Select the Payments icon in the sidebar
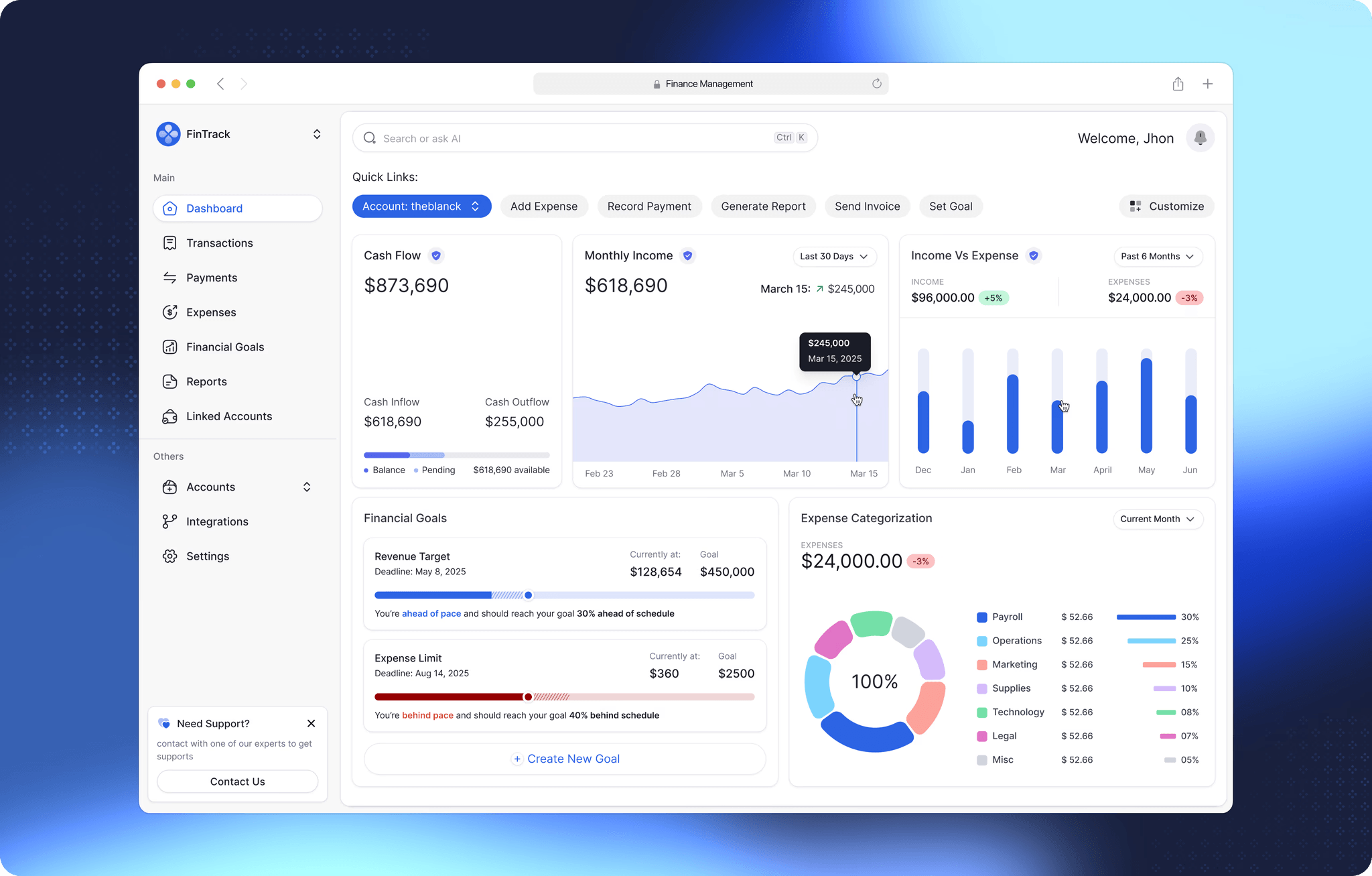The width and height of the screenshot is (1372, 876). point(169,277)
